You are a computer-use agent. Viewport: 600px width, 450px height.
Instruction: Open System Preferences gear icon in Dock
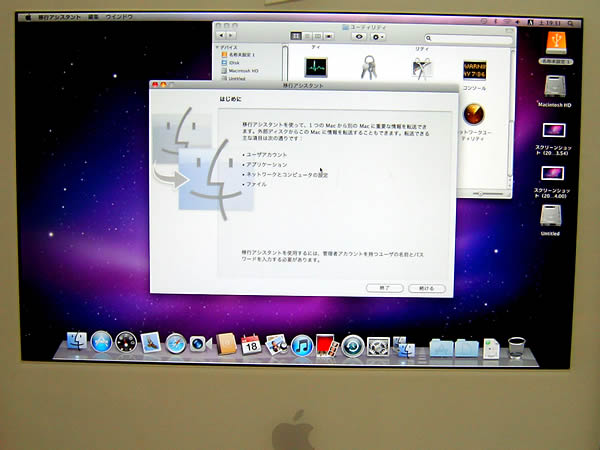point(378,347)
